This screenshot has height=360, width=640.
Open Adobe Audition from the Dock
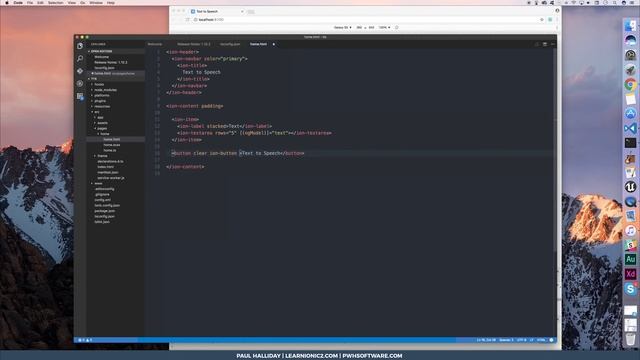[631, 259]
